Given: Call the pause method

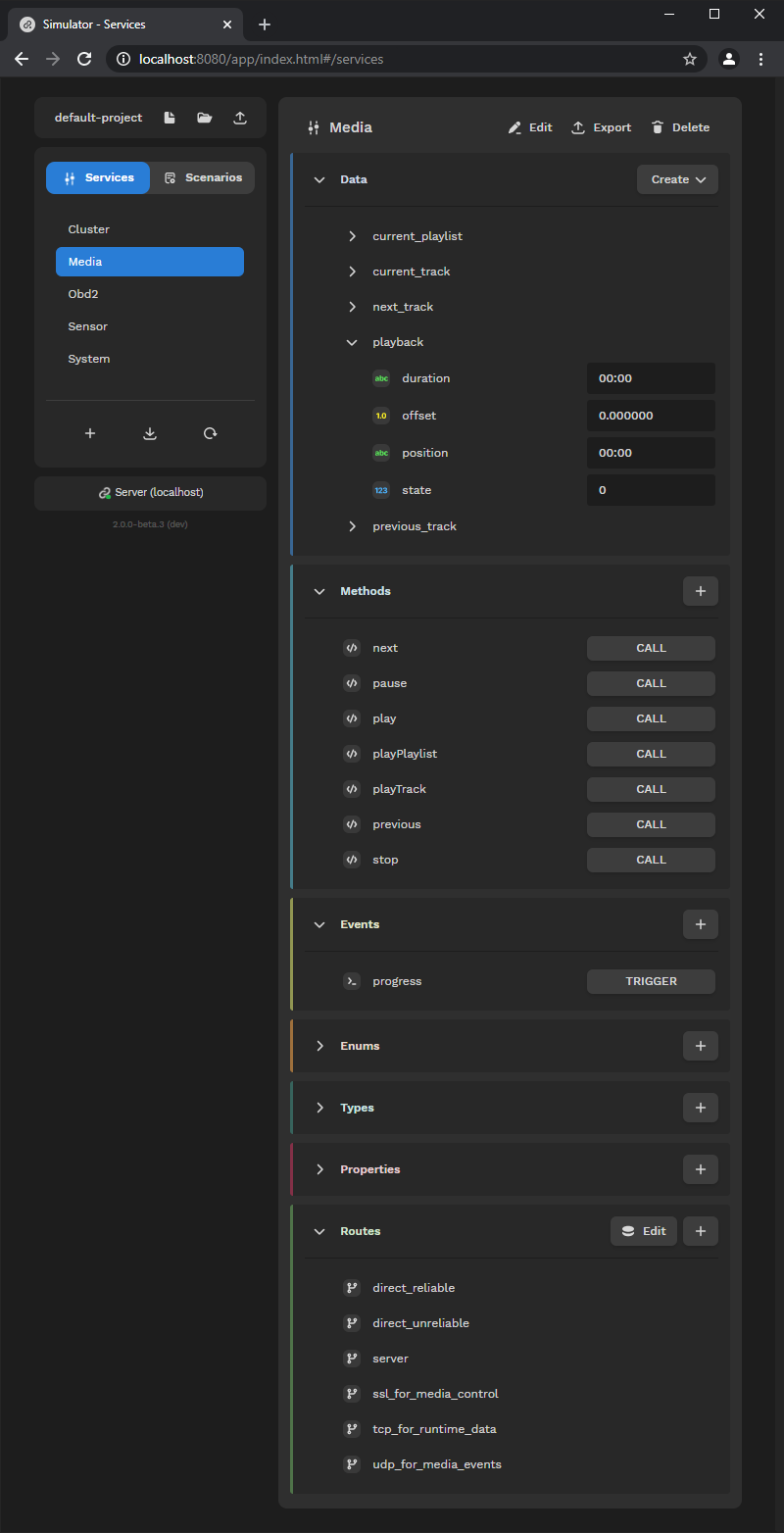Looking at the screenshot, I should coord(650,683).
